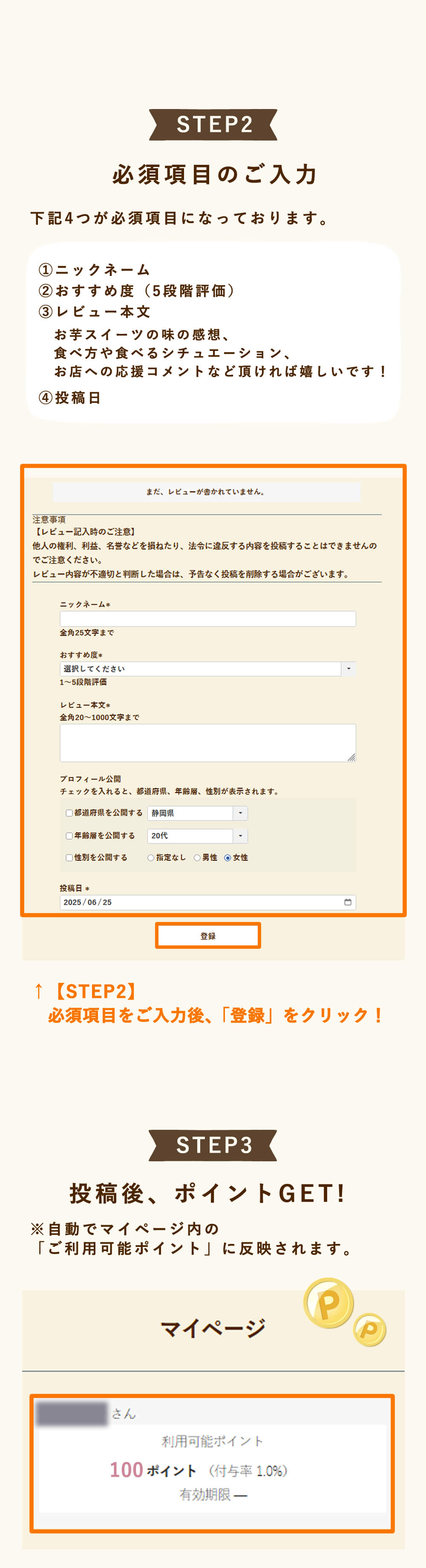Click the STEP2 ribbon banner

point(213,125)
